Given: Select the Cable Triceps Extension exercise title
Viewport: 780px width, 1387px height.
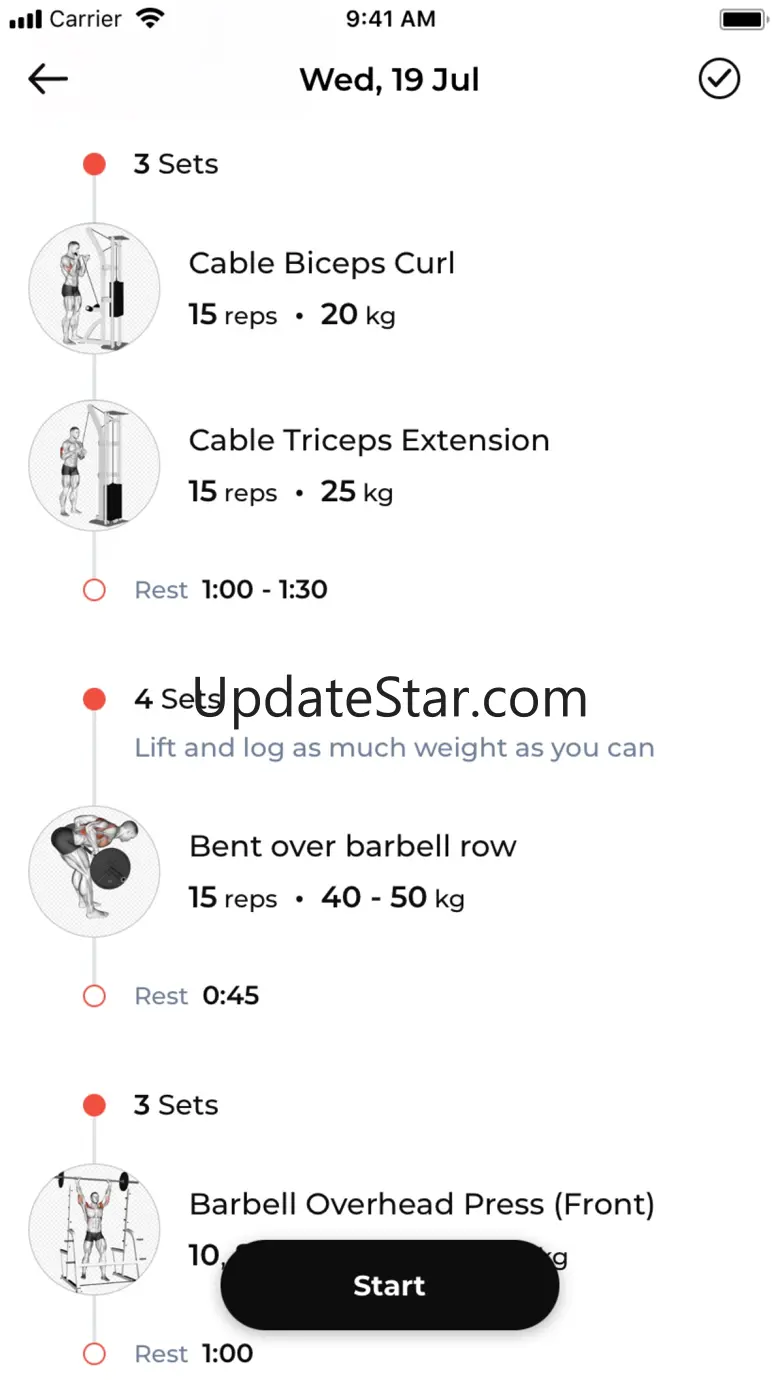Looking at the screenshot, I should click(x=369, y=440).
